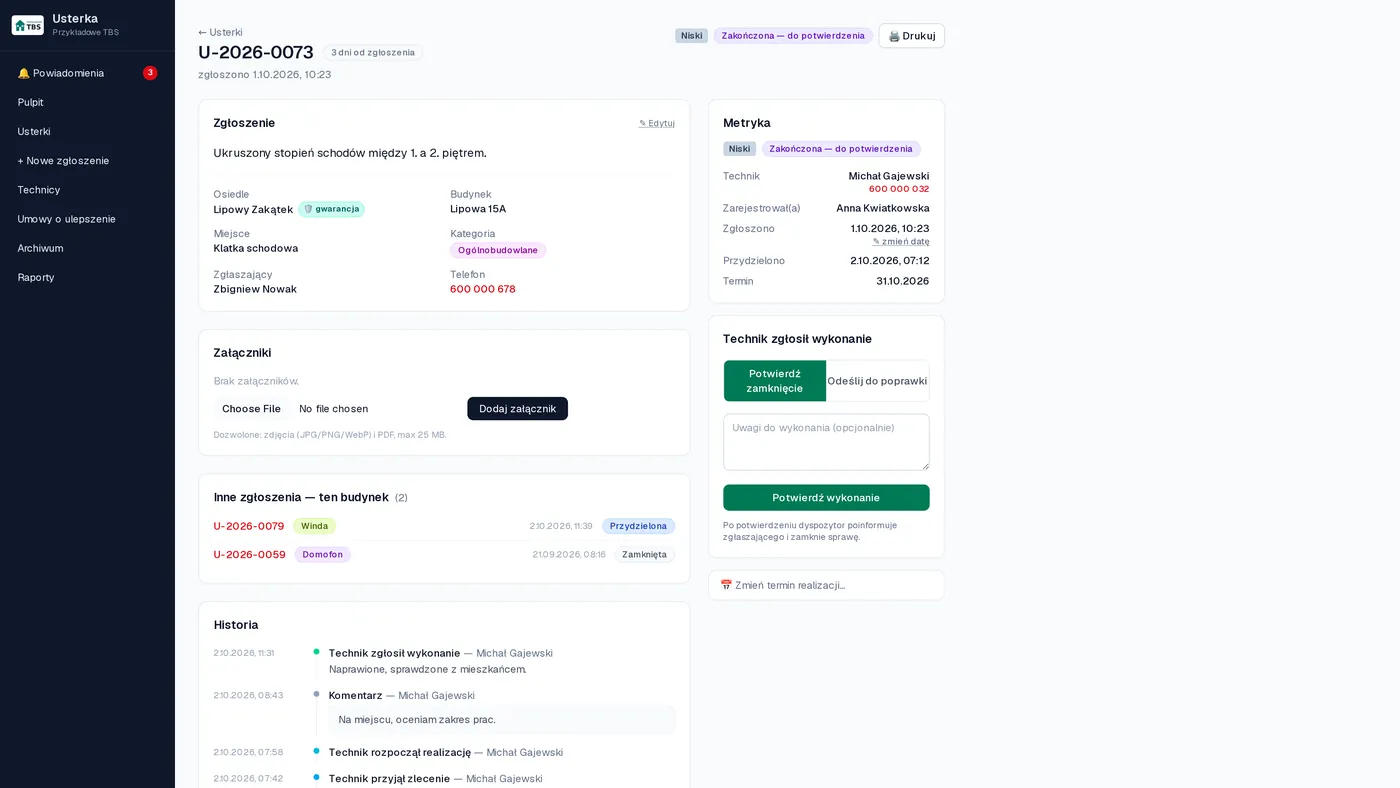1400x788 pixels.
Task: Select the Odeślij do poprawki option
Action: [x=877, y=381]
